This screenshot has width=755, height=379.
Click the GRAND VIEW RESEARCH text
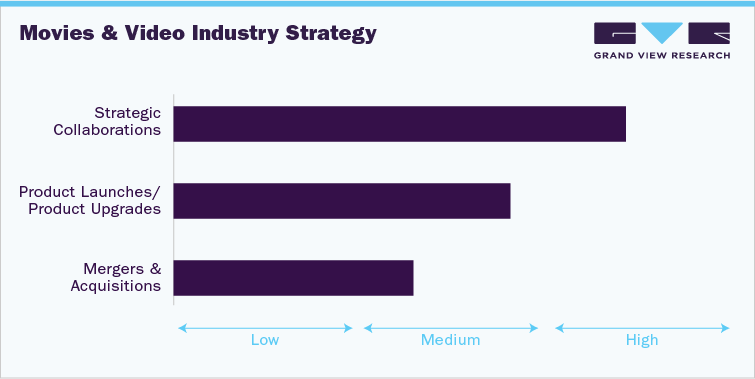662,55
